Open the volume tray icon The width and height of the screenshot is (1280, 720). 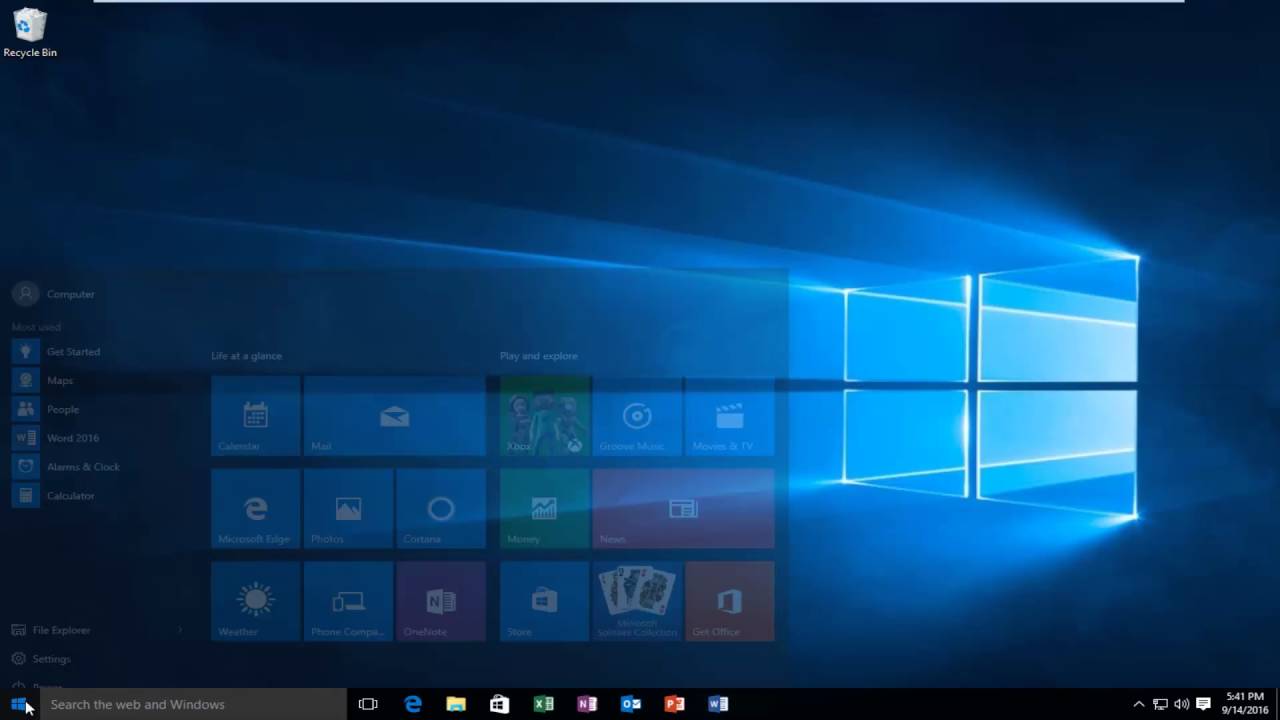(1181, 704)
